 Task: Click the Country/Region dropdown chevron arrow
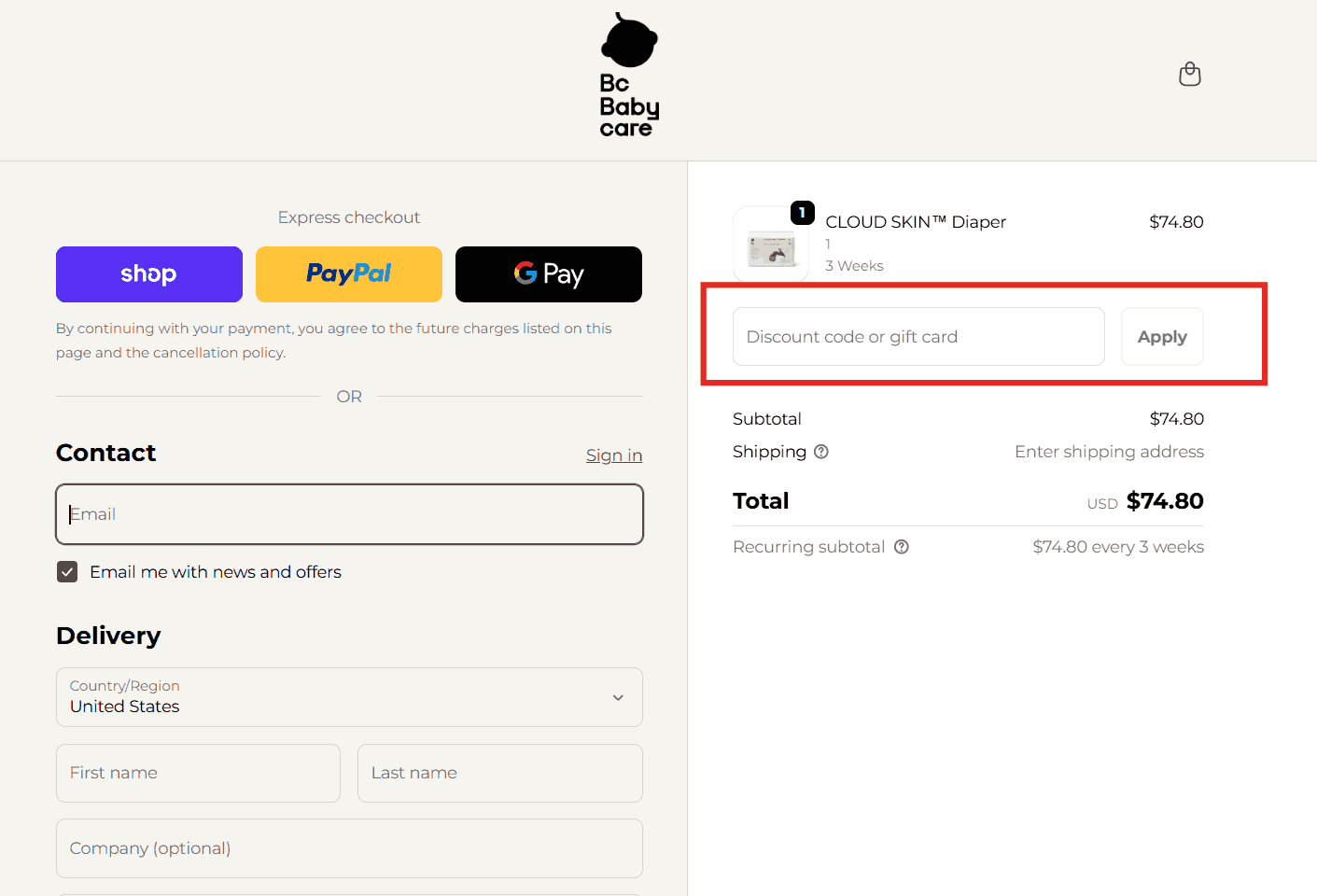pos(618,697)
